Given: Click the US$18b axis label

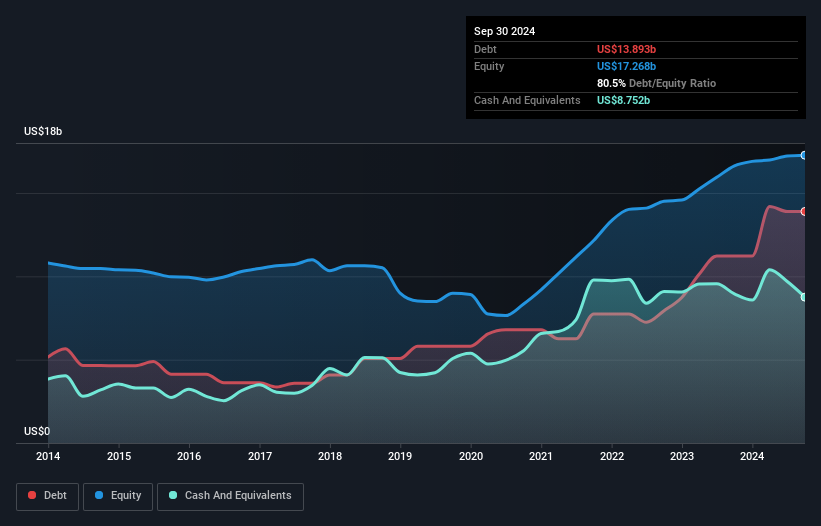Looking at the screenshot, I should 43,131.
